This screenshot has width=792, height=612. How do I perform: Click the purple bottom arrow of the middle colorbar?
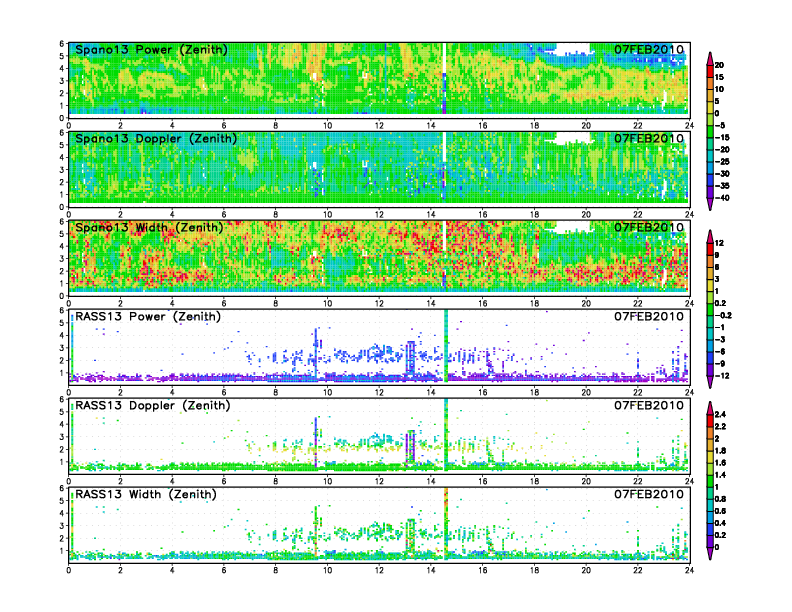pyautogui.click(x=710, y=382)
